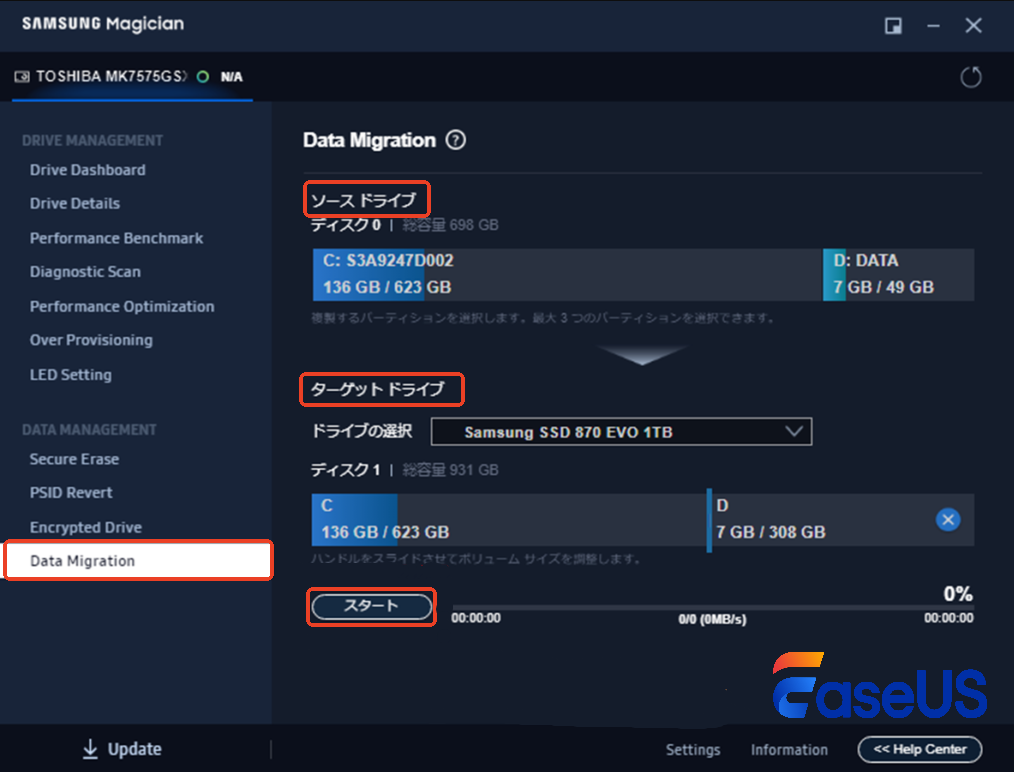1014x772 pixels.
Task: Open the Help Center button
Action: pyautogui.click(x=919, y=749)
